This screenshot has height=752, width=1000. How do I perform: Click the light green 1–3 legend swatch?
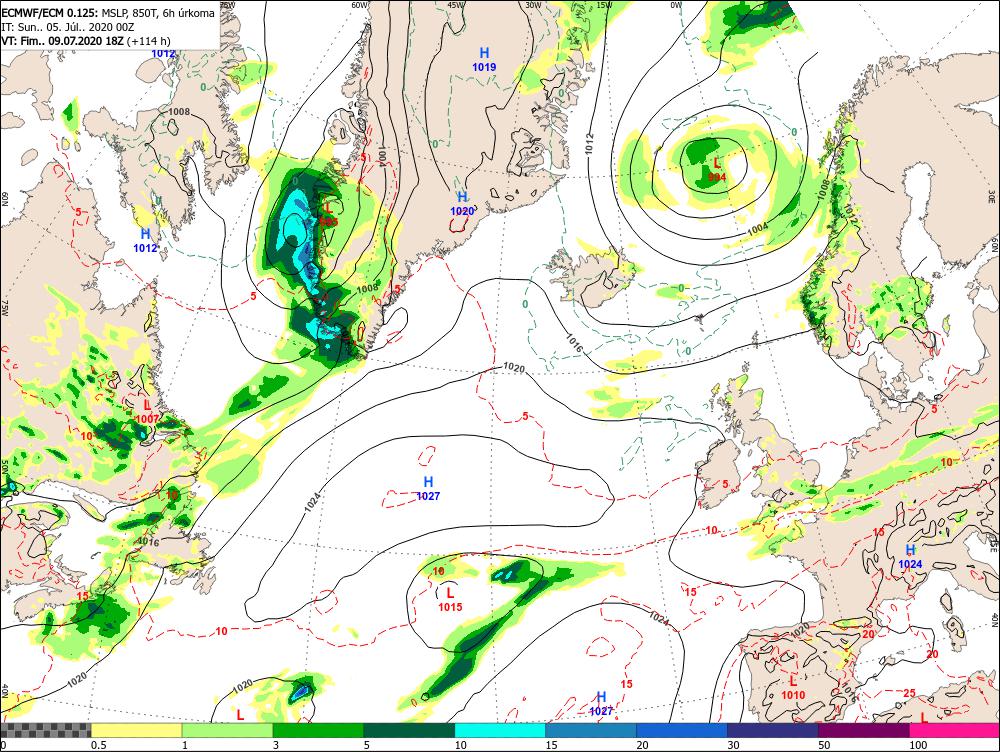pos(227,730)
